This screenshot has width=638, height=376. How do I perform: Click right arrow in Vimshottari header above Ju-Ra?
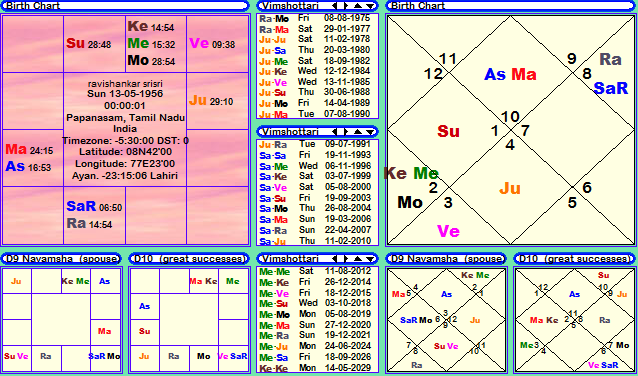(346, 132)
